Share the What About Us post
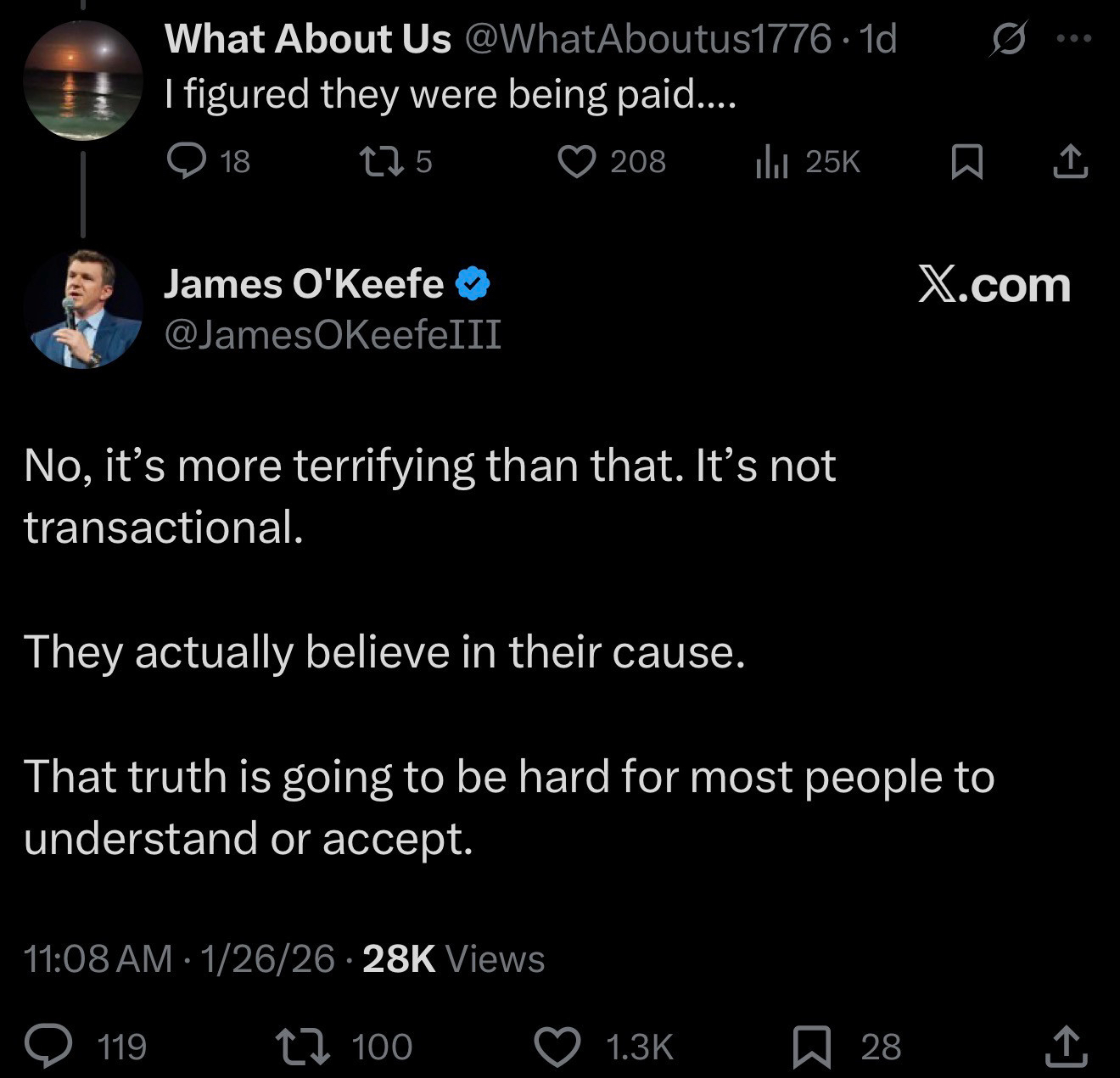Screen dimensions: 1120x1078 coord(1070,161)
